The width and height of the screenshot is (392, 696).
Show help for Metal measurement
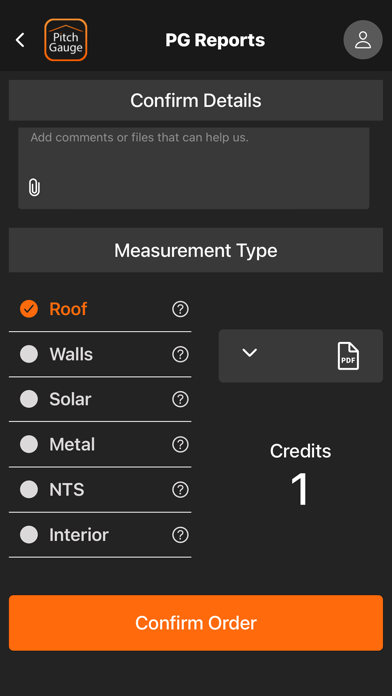click(x=180, y=444)
